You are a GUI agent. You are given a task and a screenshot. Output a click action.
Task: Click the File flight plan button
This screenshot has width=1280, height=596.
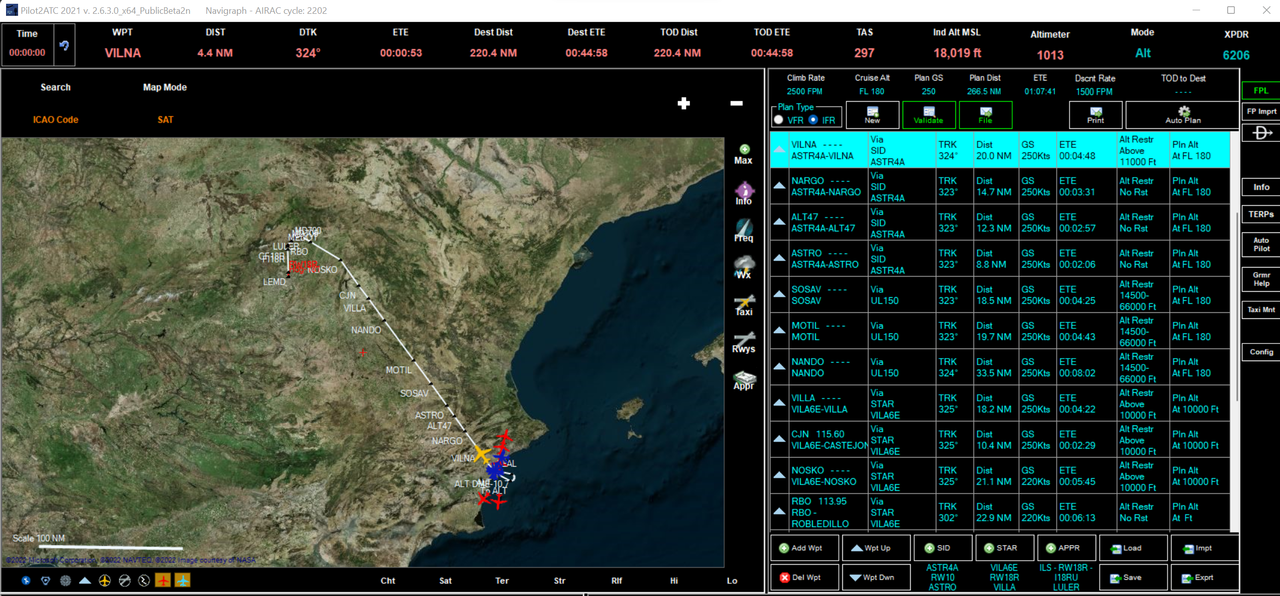pos(986,115)
